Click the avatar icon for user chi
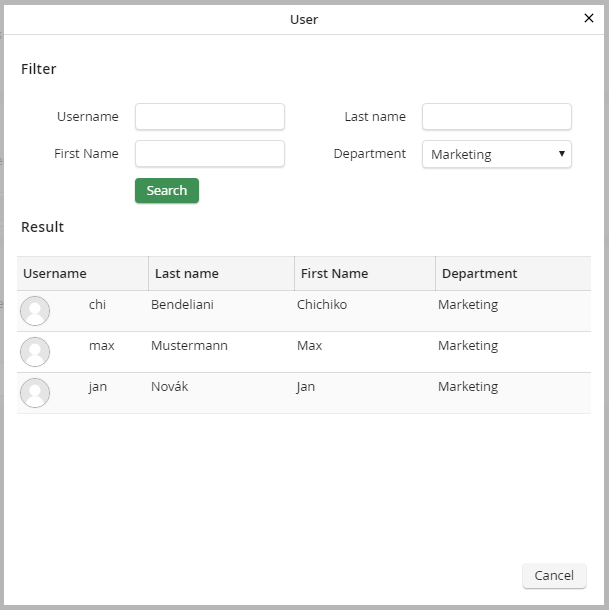 (x=35, y=311)
